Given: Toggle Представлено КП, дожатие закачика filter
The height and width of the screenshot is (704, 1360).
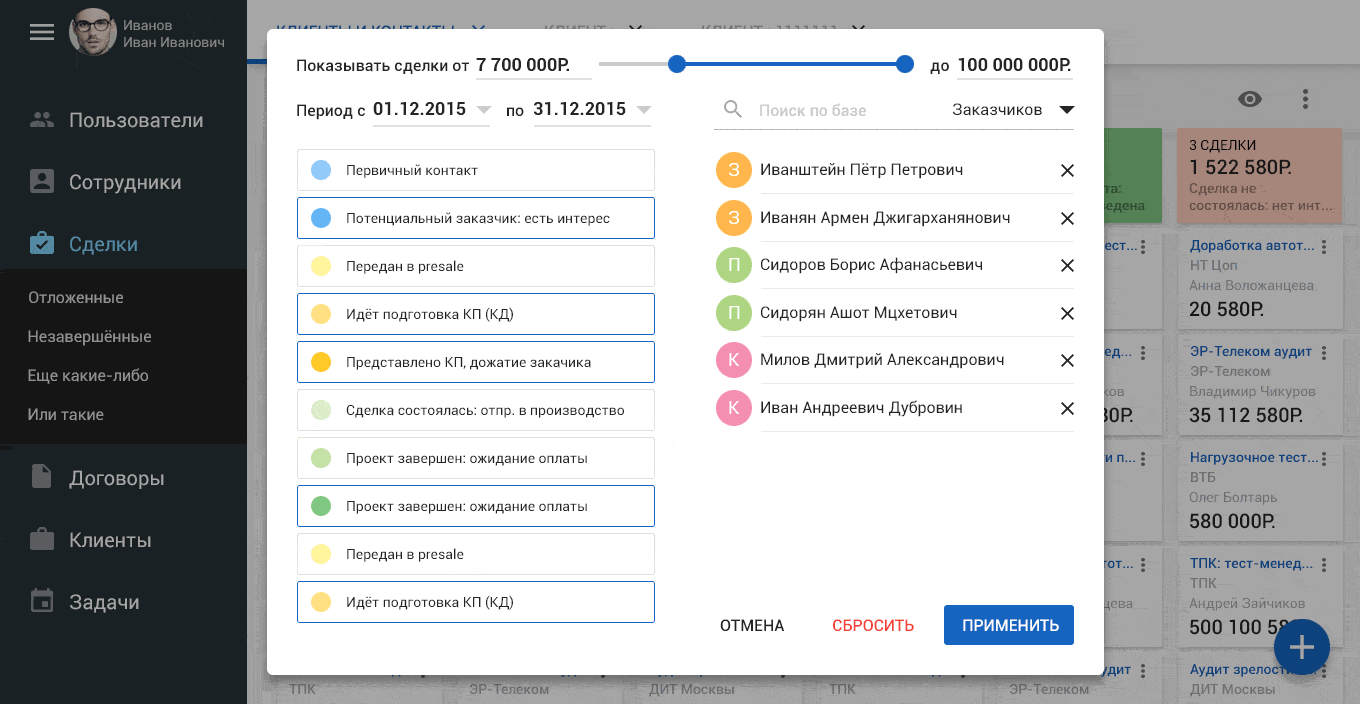Looking at the screenshot, I should [x=476, y=362].
